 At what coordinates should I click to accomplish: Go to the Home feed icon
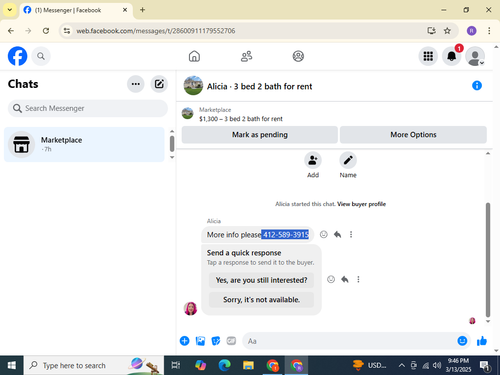click(194, 56)
